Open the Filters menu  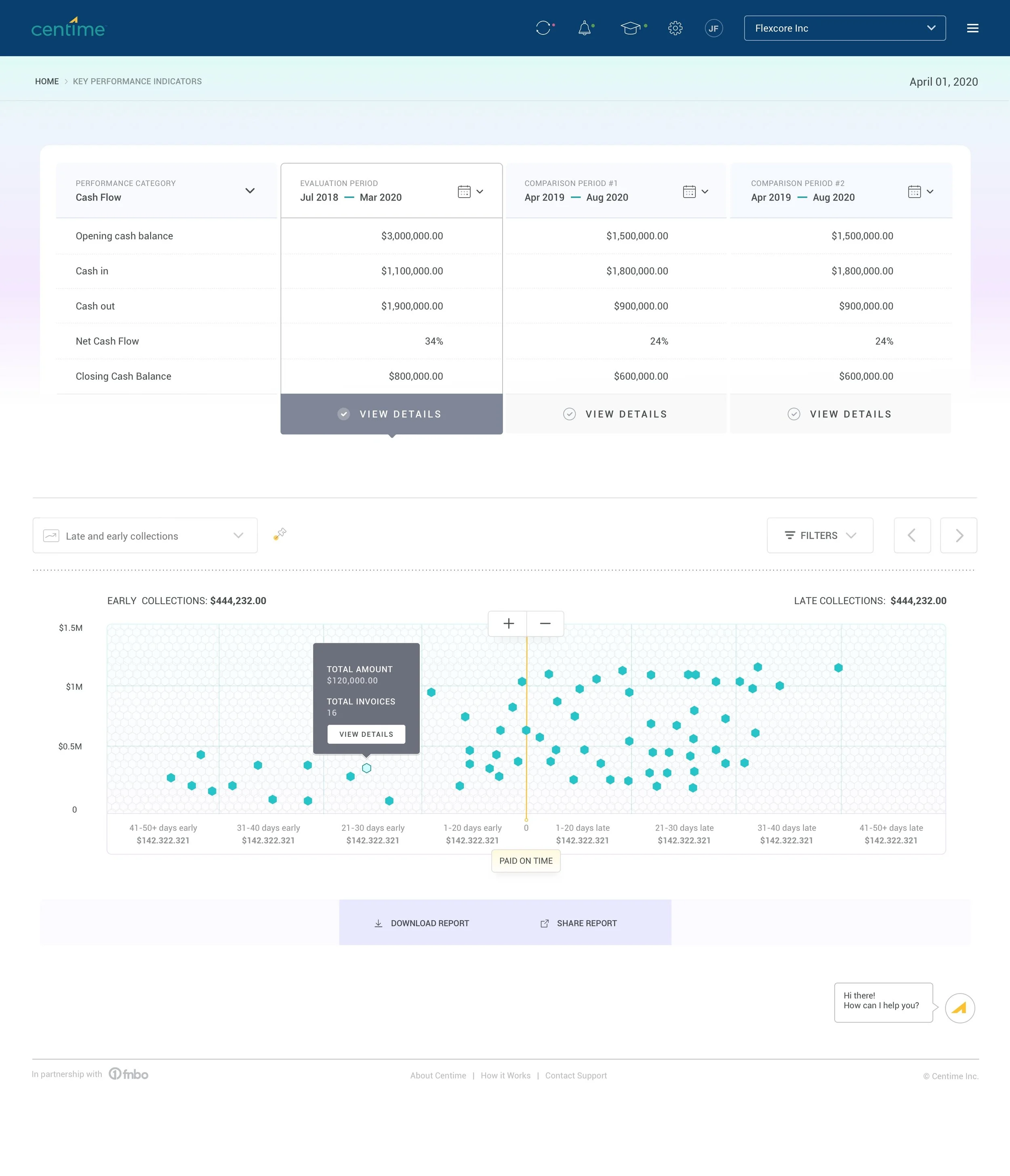pos(819,535)
